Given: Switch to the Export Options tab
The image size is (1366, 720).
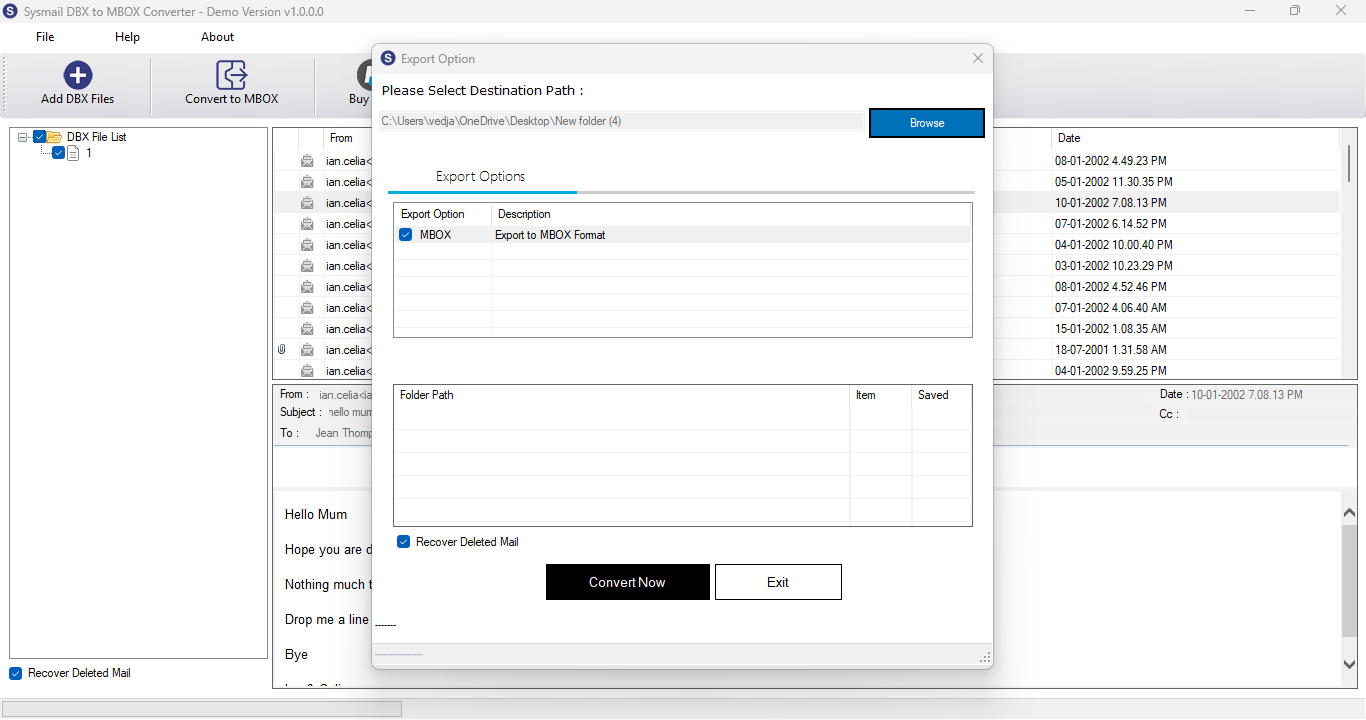Looking at the screenshot, I should (x=481, y=177).
